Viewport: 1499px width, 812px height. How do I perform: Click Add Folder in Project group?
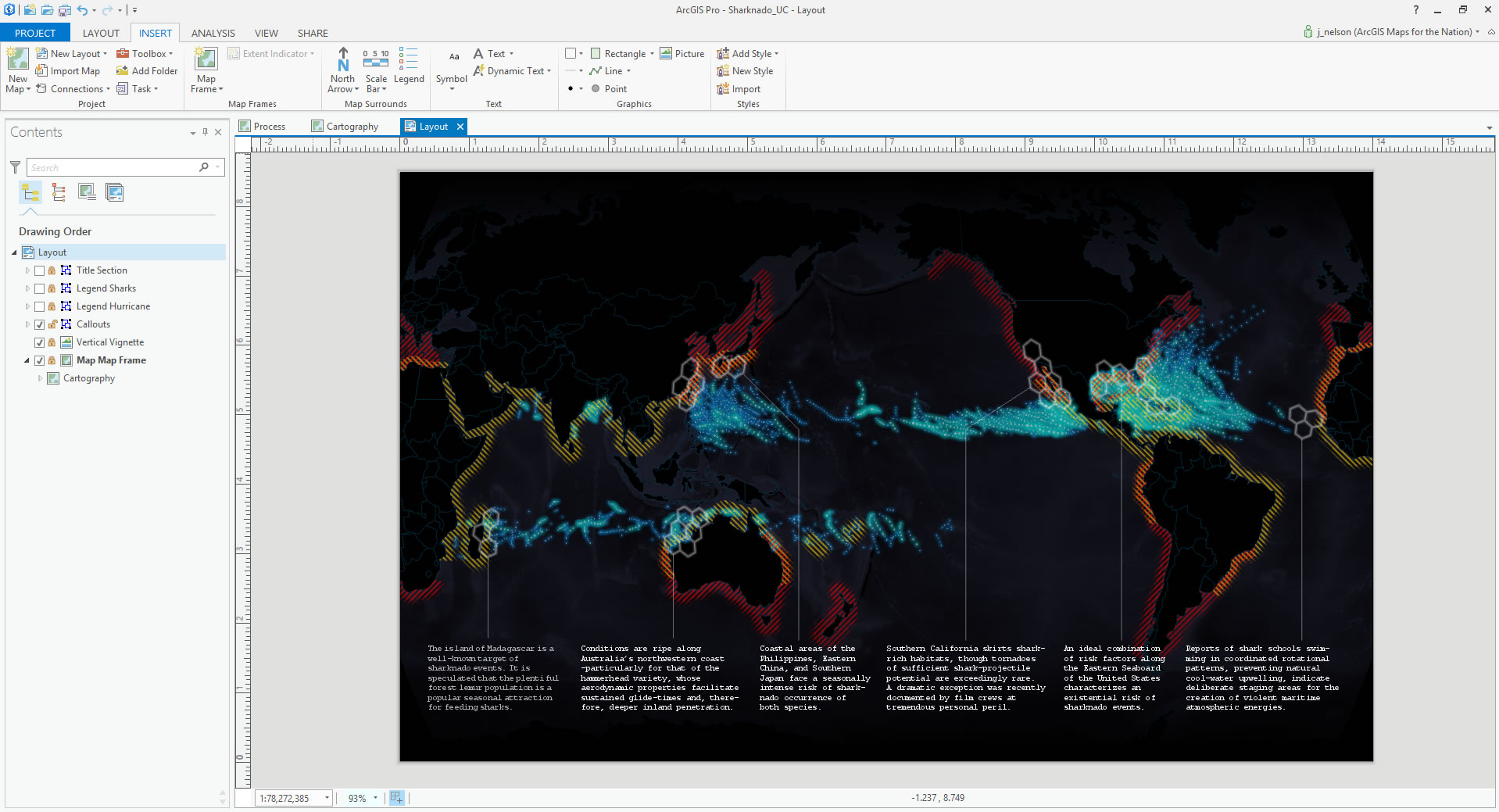pos(147,71)
